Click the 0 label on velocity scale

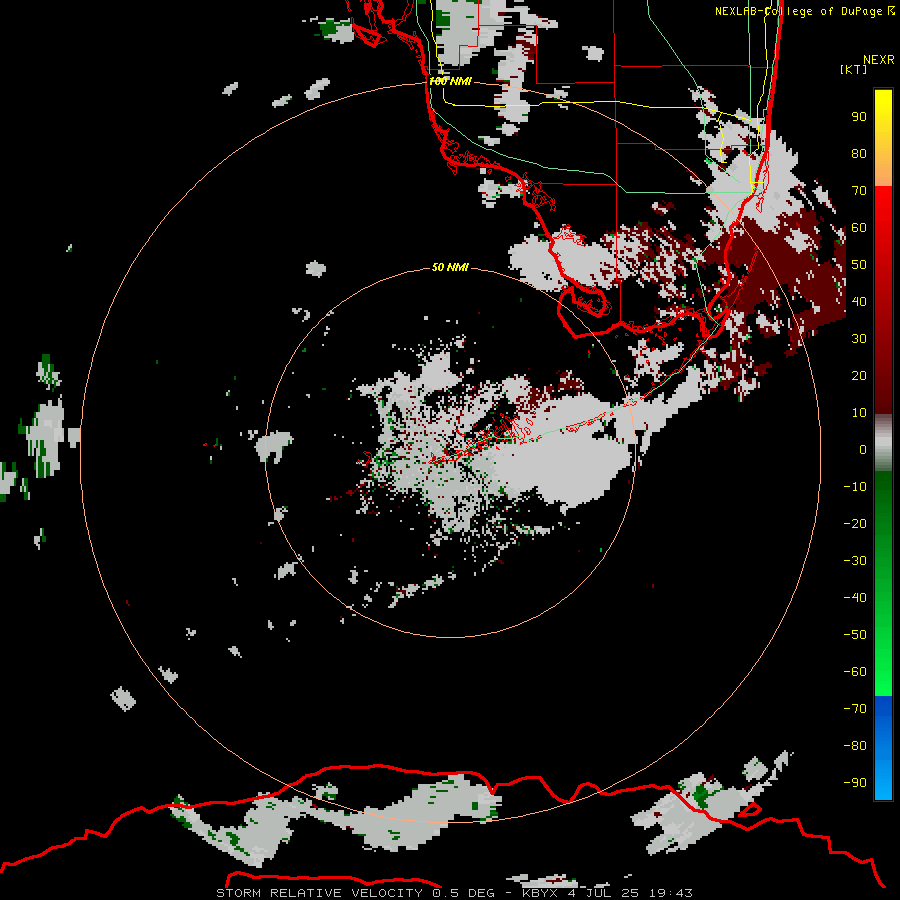863,450
